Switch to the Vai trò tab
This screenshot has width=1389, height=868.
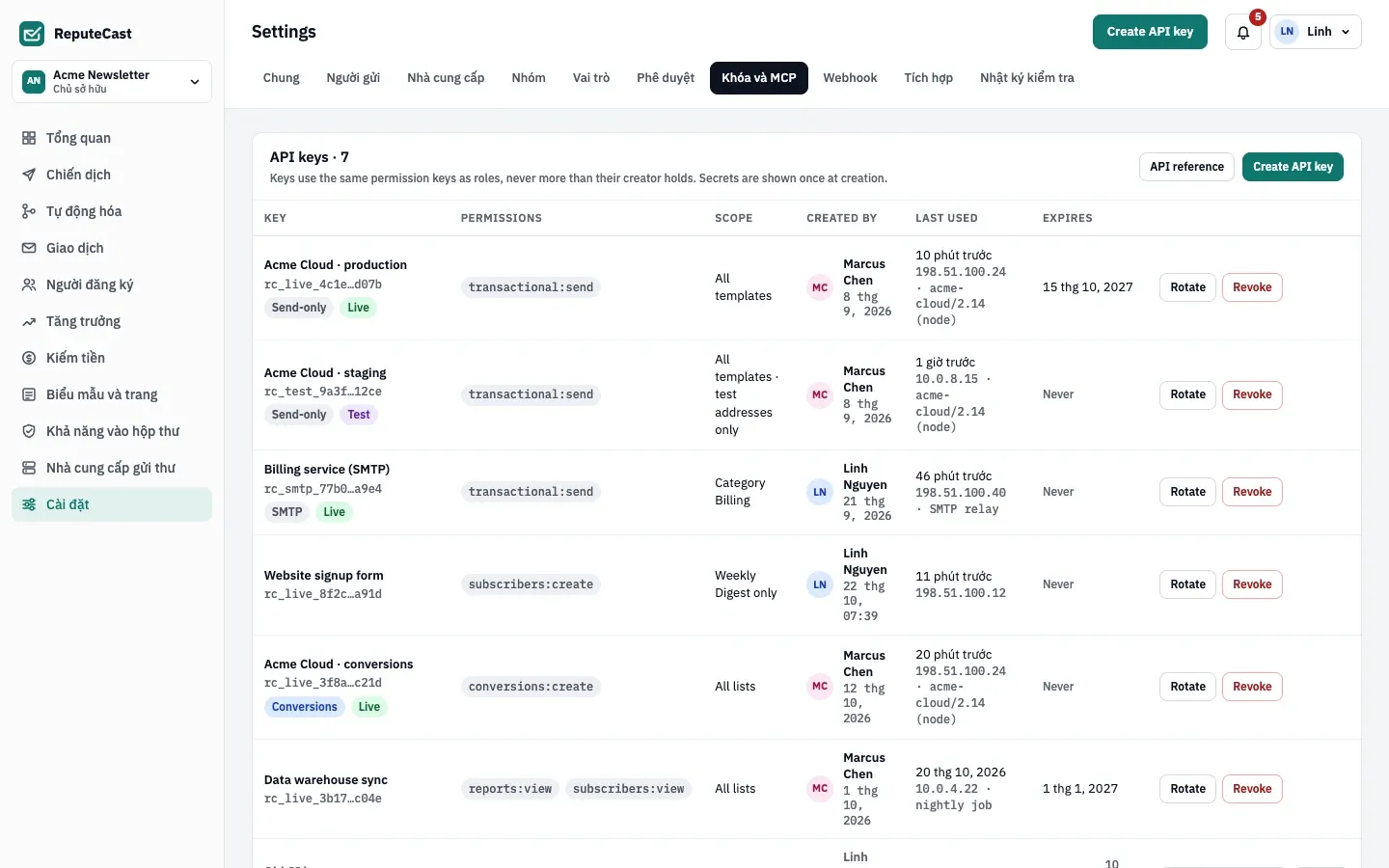591,78
